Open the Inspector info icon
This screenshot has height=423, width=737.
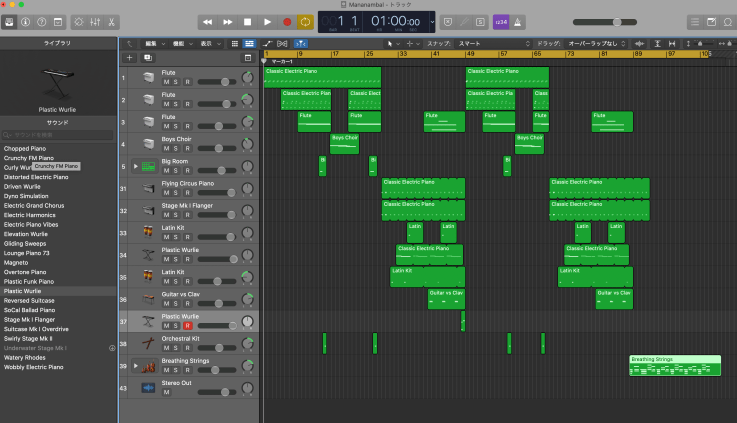pyautogui.click(x=24, y=21)
